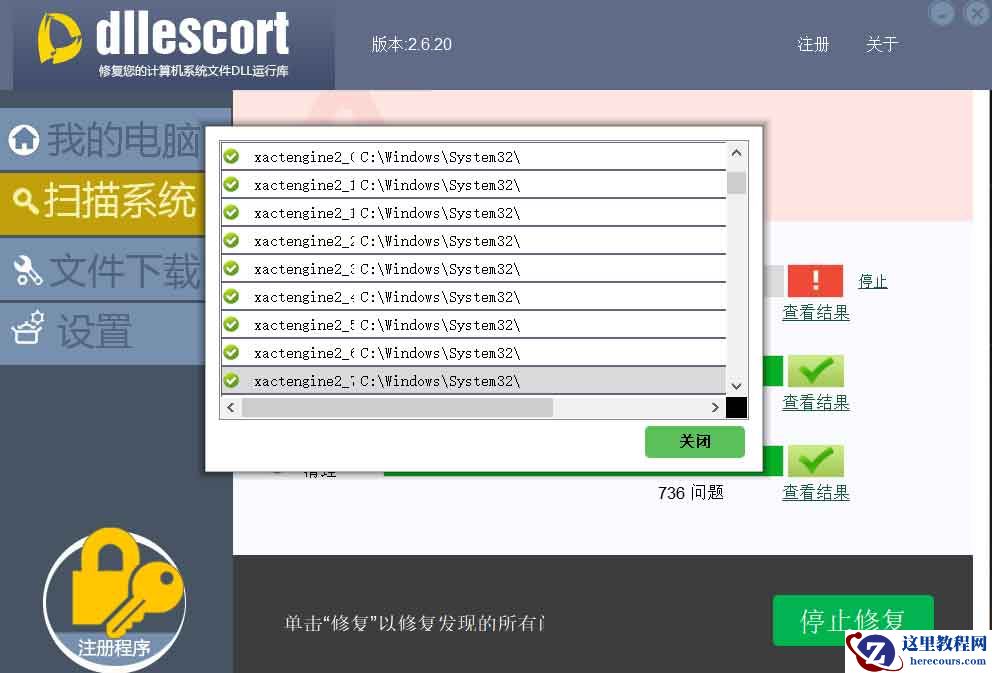Click the green checkmark status icon beside 查看结果
Screen dimensions: 992x673
point(815,370)
